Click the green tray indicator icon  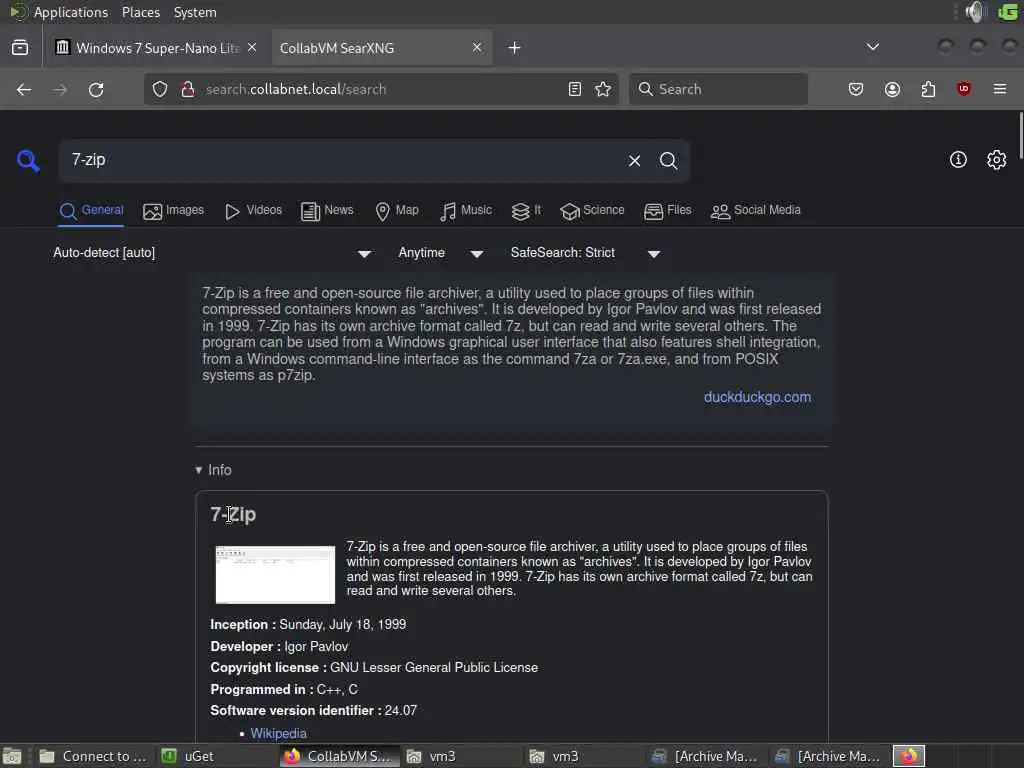[x=1008, y=12]
